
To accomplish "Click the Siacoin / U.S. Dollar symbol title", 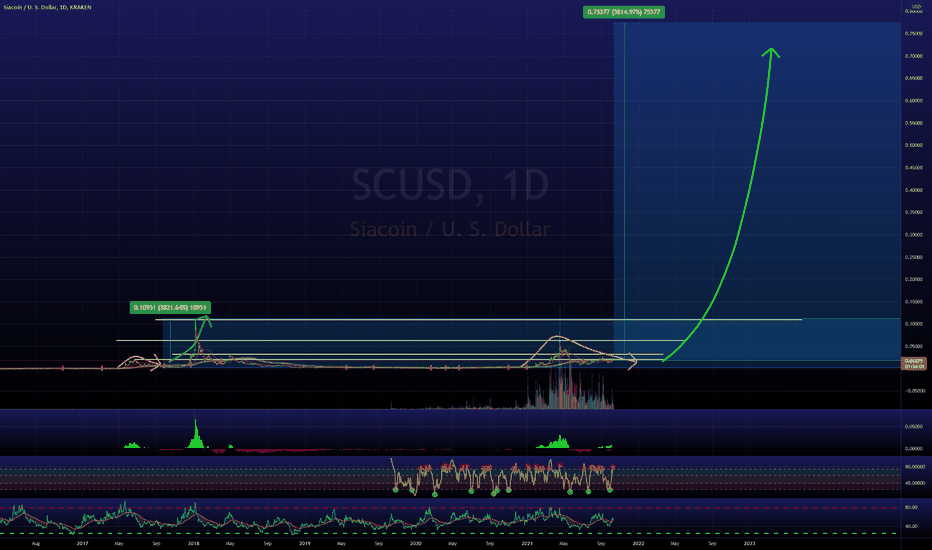I will tap(47, 7).
